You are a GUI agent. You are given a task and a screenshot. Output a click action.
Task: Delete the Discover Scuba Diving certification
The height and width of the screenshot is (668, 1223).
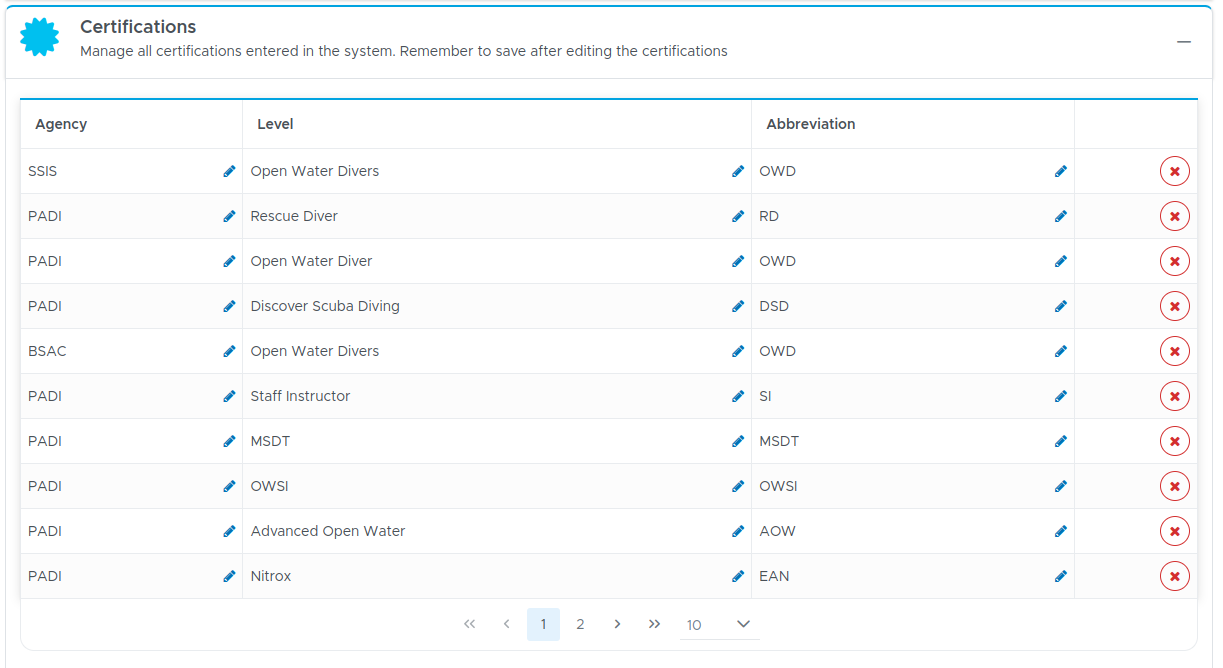pyautogui.click(x=1175, y=306)
